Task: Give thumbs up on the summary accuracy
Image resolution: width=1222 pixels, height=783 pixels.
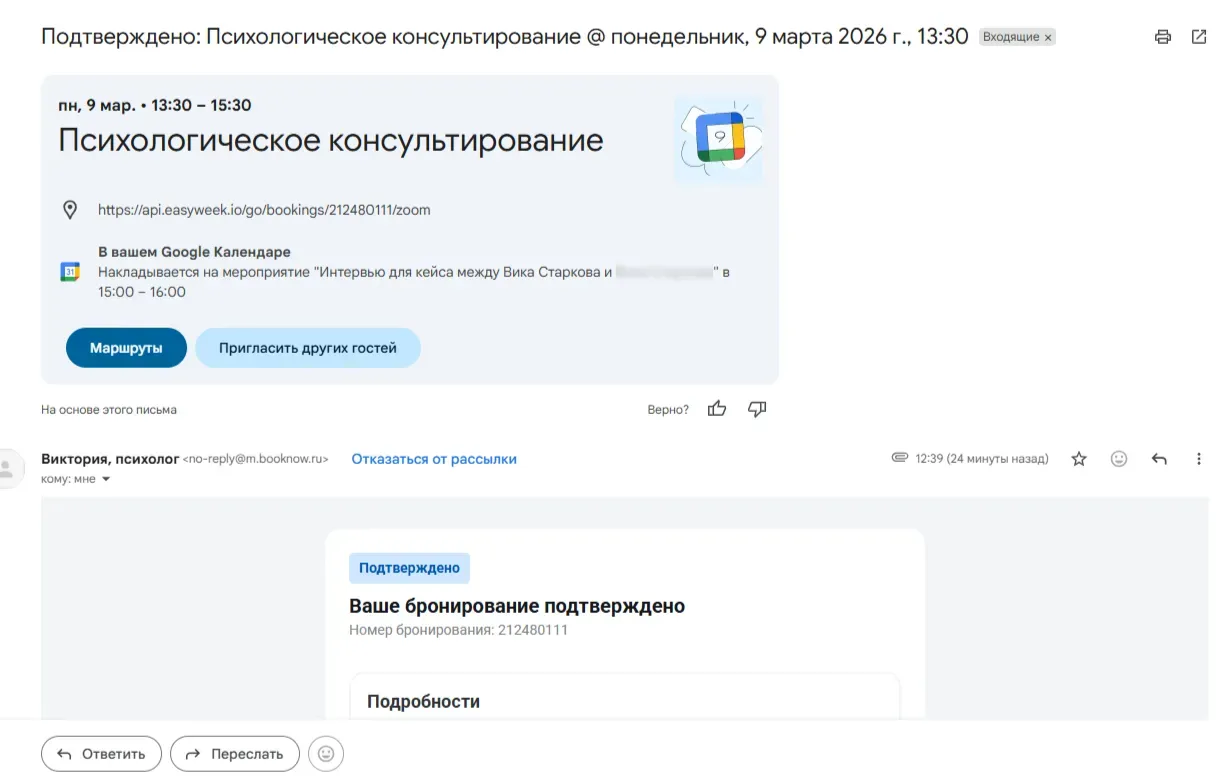Action: tap(716, 408)
